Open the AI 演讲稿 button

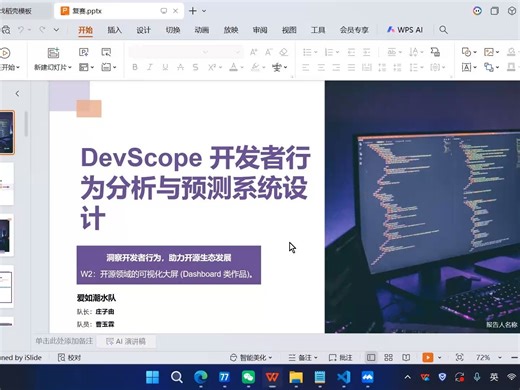coord(126,341)
